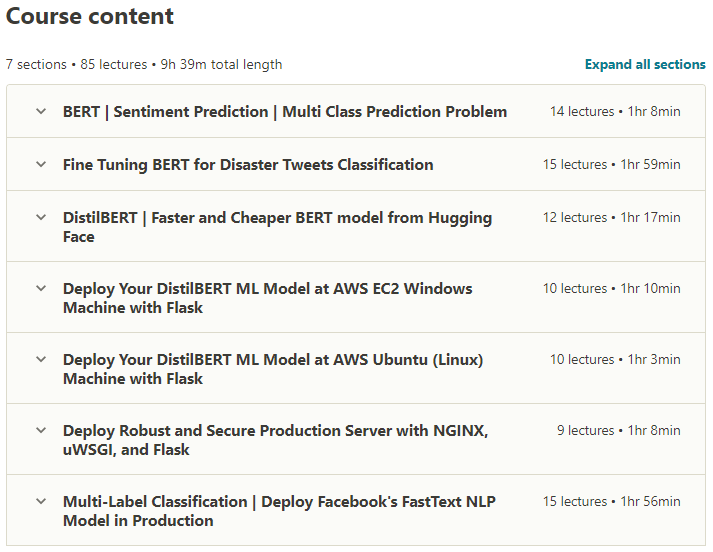Image resolution: width=713 pixels, height=552 pixels.
Task: Click chevron beside BERT Sentiment Prediction section
Action: [x=41, y=111]
